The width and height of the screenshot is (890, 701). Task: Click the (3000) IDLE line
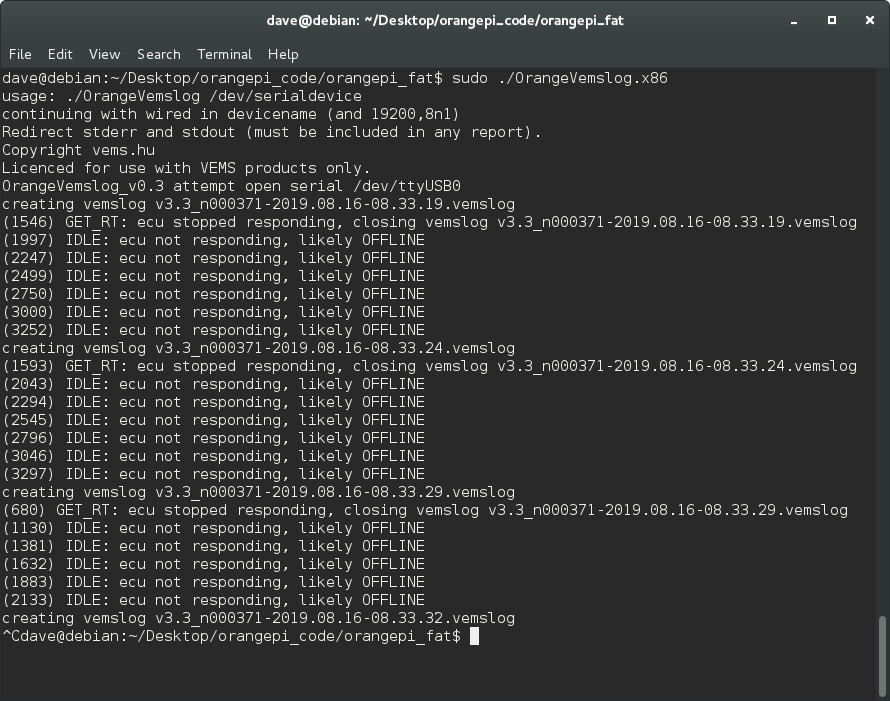click(x=213, y=312)
